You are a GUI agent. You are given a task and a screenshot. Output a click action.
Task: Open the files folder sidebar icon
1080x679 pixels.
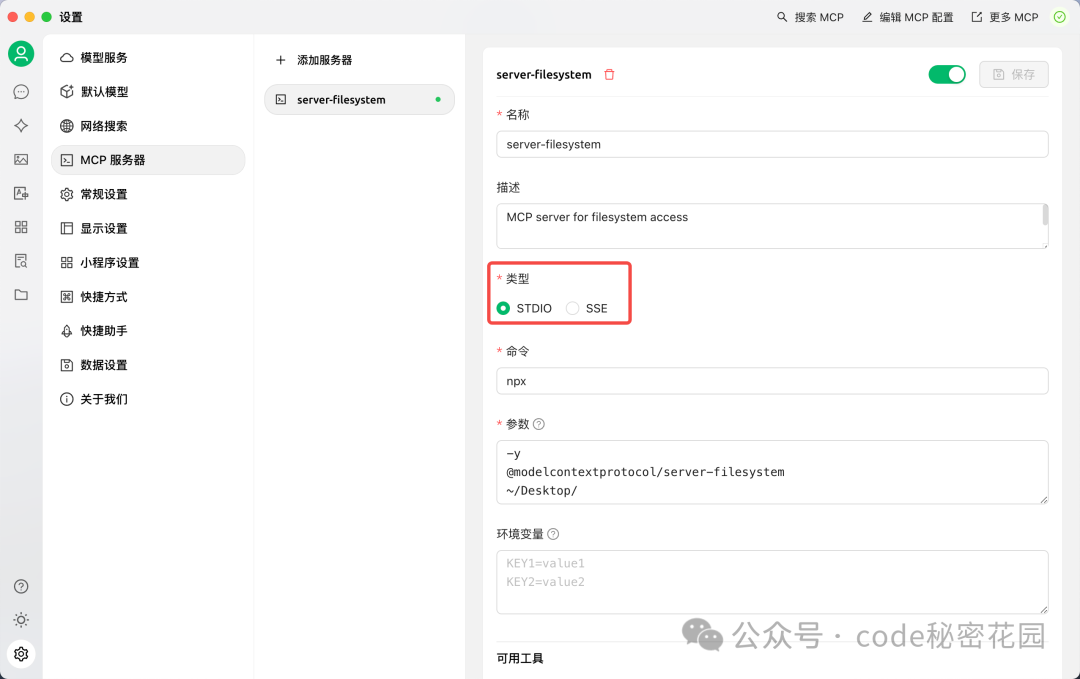pos(21,295)
